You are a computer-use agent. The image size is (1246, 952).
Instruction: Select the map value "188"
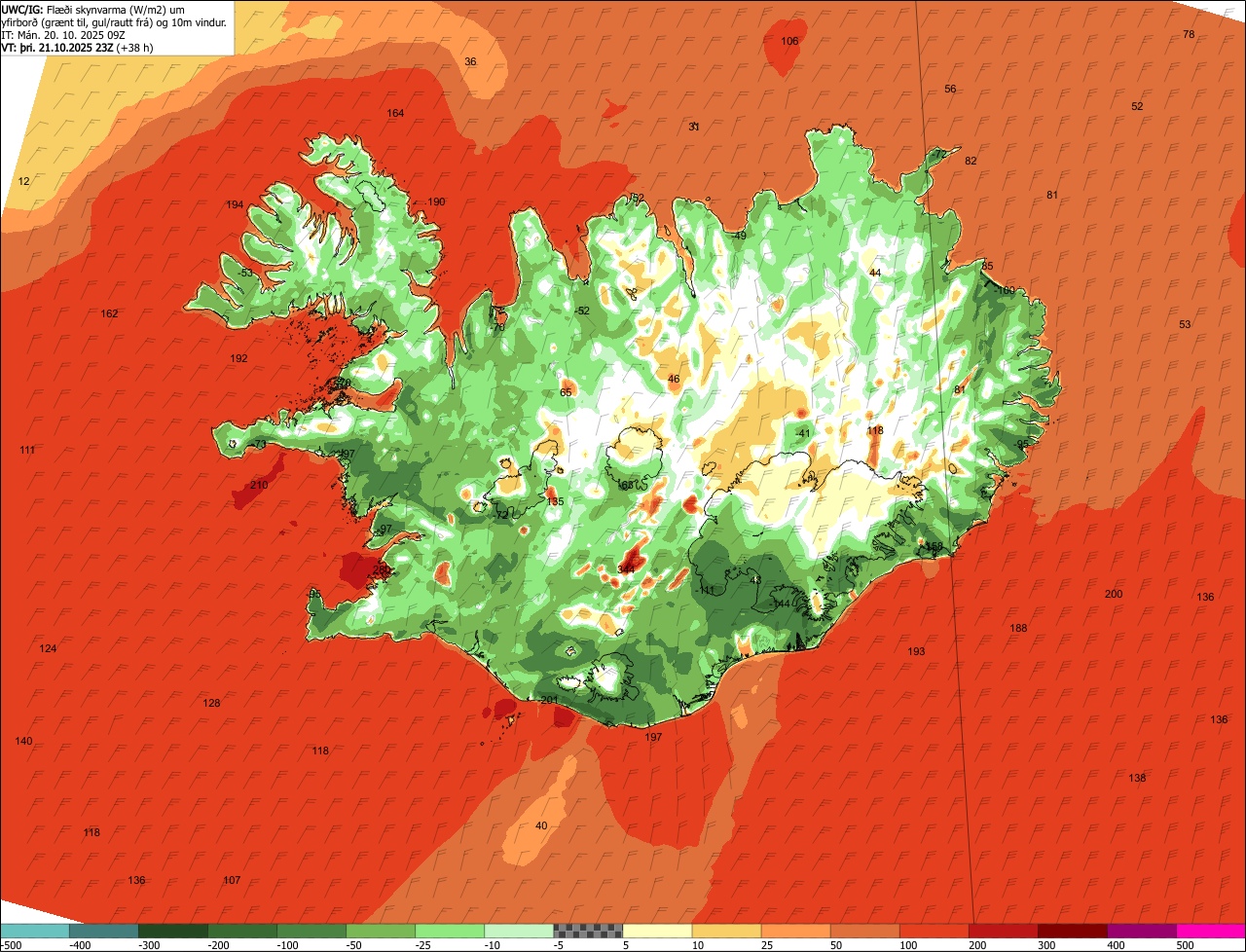coord(1018,628)
